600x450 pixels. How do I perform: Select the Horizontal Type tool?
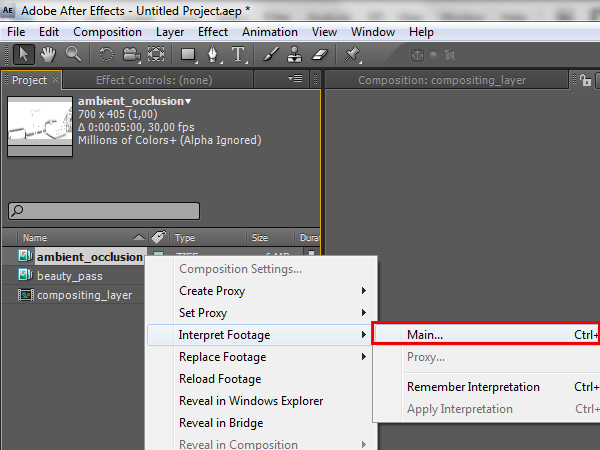coord(239,54)
